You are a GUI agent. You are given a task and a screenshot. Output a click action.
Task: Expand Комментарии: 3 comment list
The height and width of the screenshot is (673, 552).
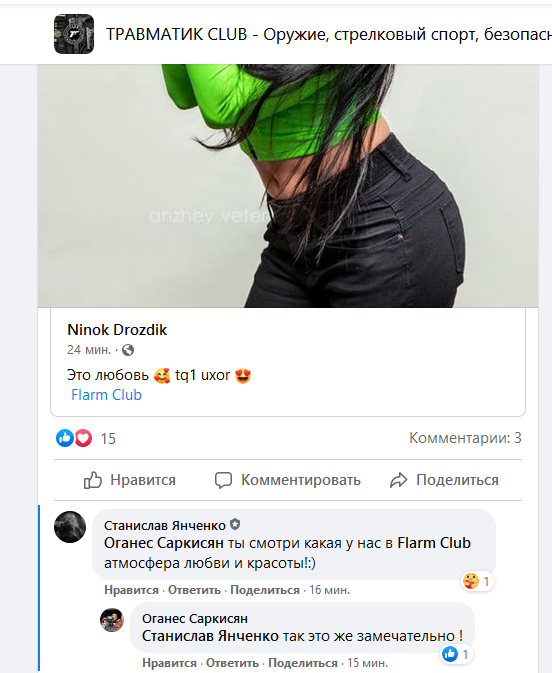(x=465, y=438)
